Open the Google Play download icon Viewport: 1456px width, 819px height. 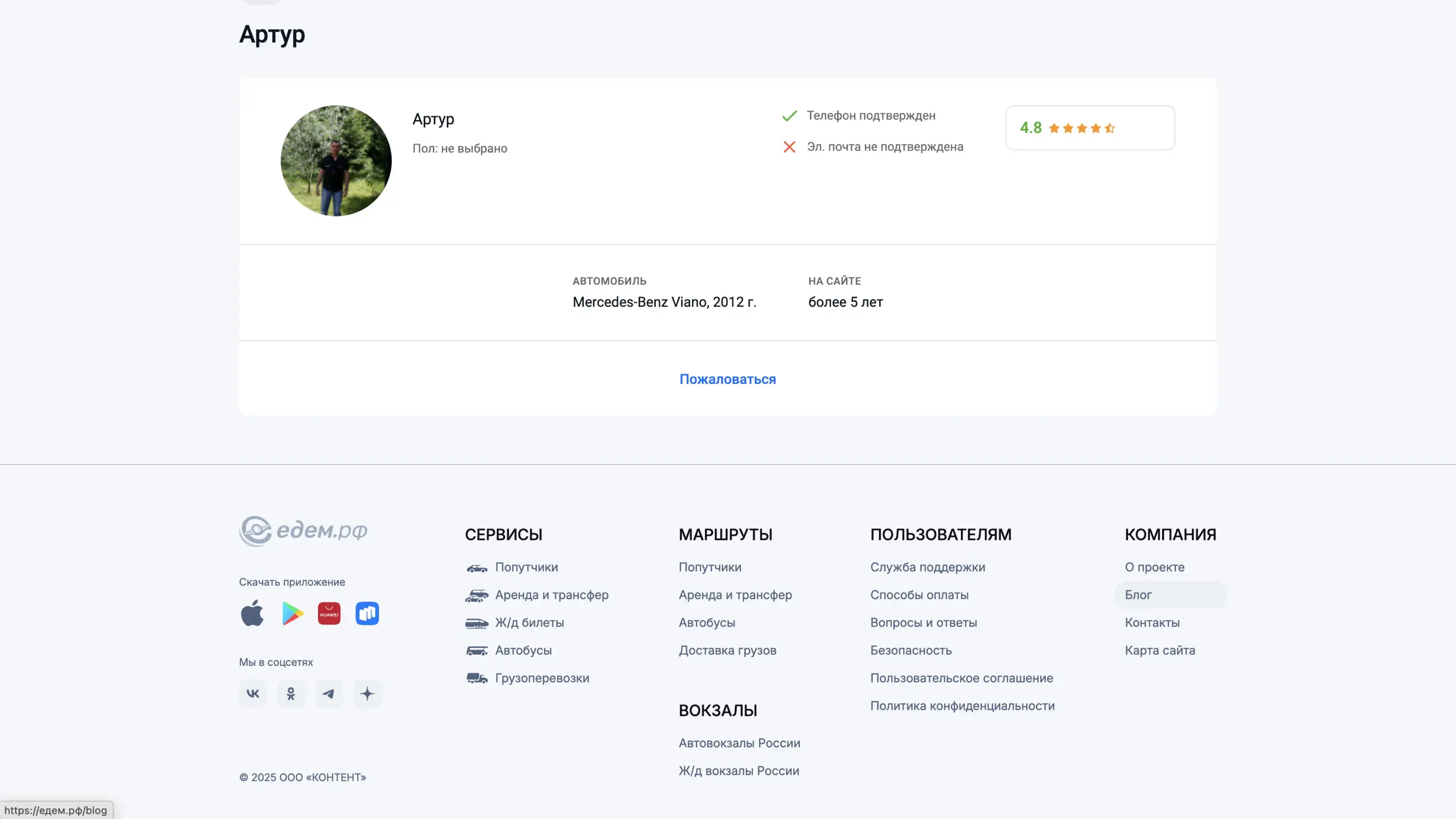(292, 613)
